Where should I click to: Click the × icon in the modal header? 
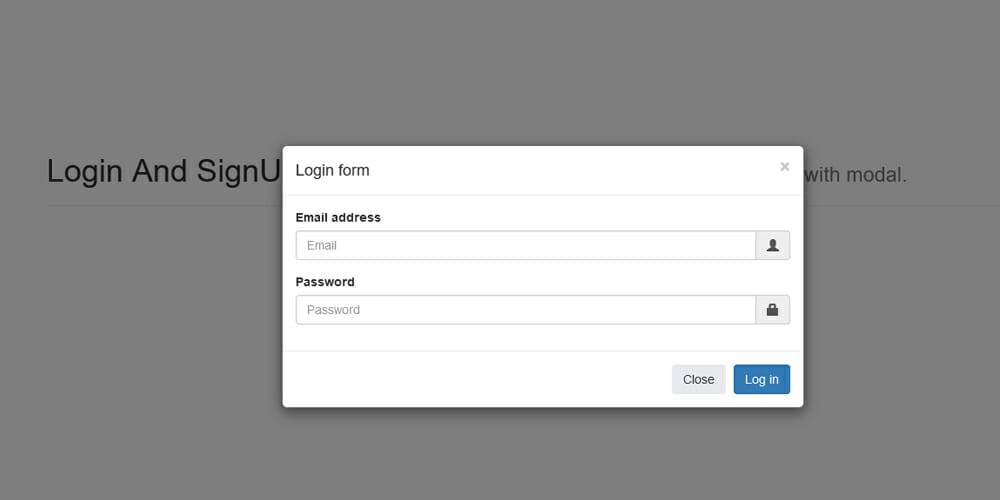coord(784,167)
